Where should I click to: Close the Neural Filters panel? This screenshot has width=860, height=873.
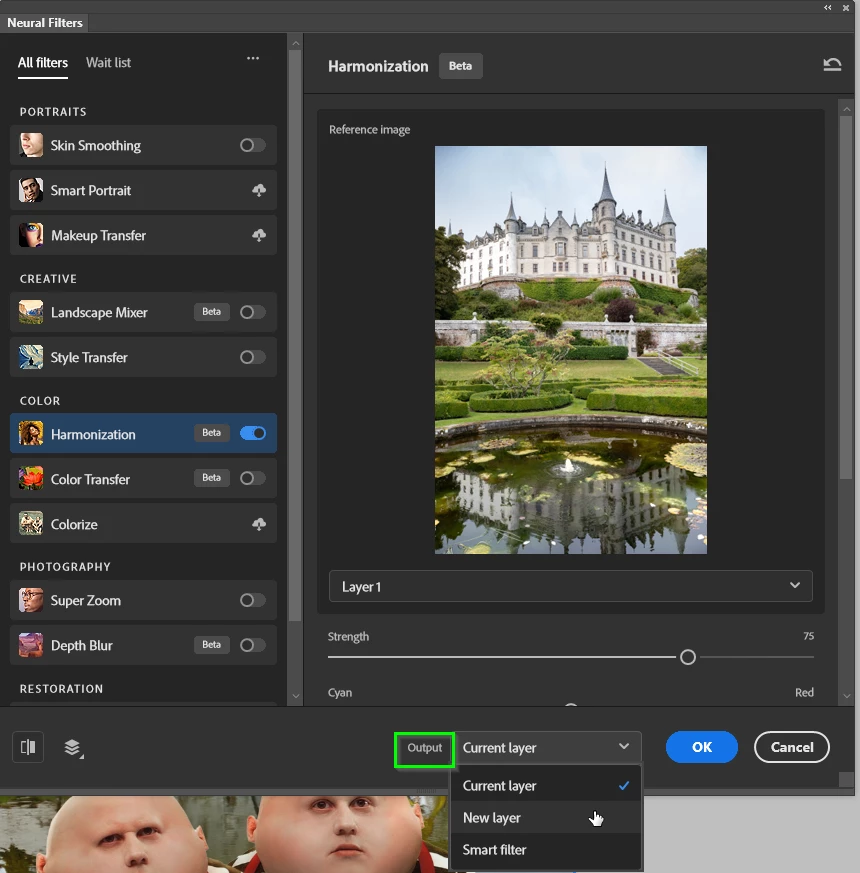pos(846,8)
